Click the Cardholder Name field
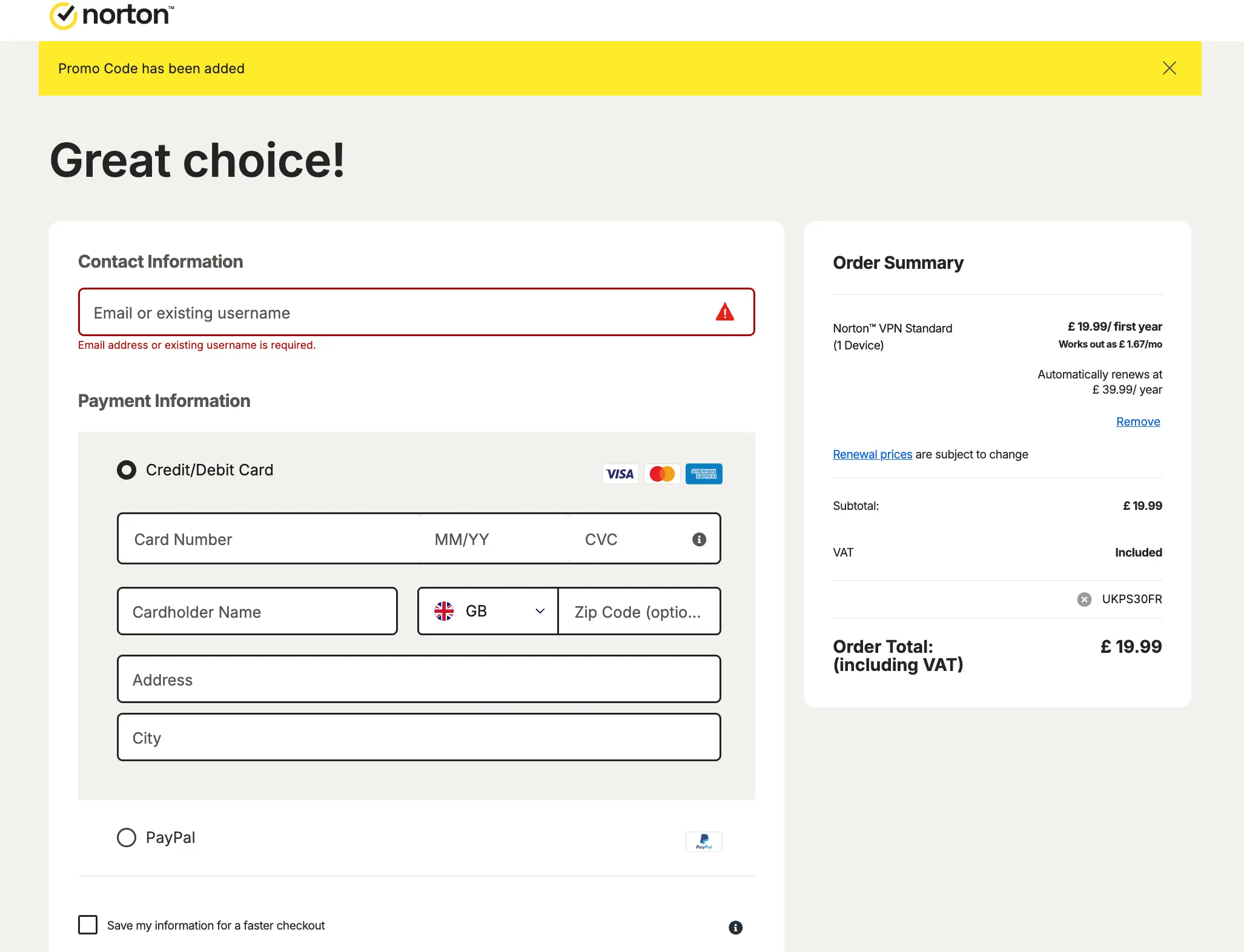The image size is (1244, 952). click(257, 612)
